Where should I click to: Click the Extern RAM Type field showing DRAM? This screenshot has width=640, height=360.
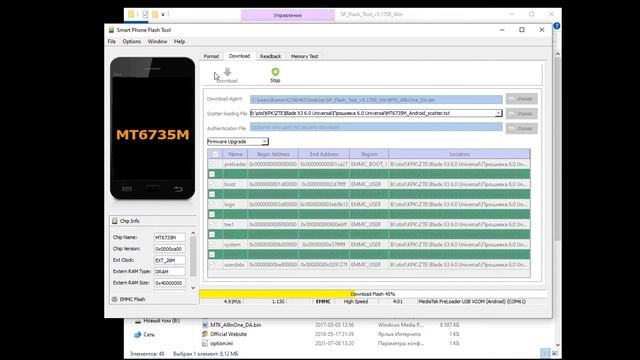click(169, 271)
